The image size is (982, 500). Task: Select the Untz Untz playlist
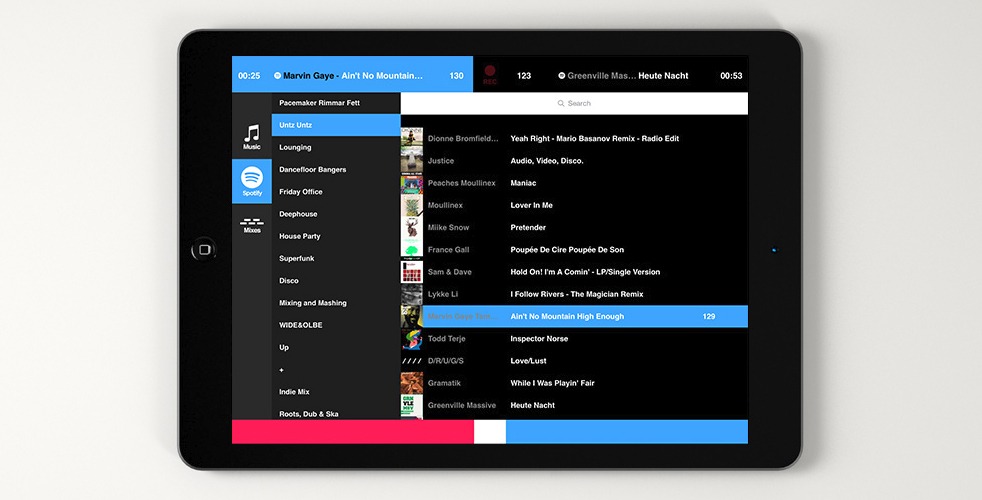click(336, 125)
